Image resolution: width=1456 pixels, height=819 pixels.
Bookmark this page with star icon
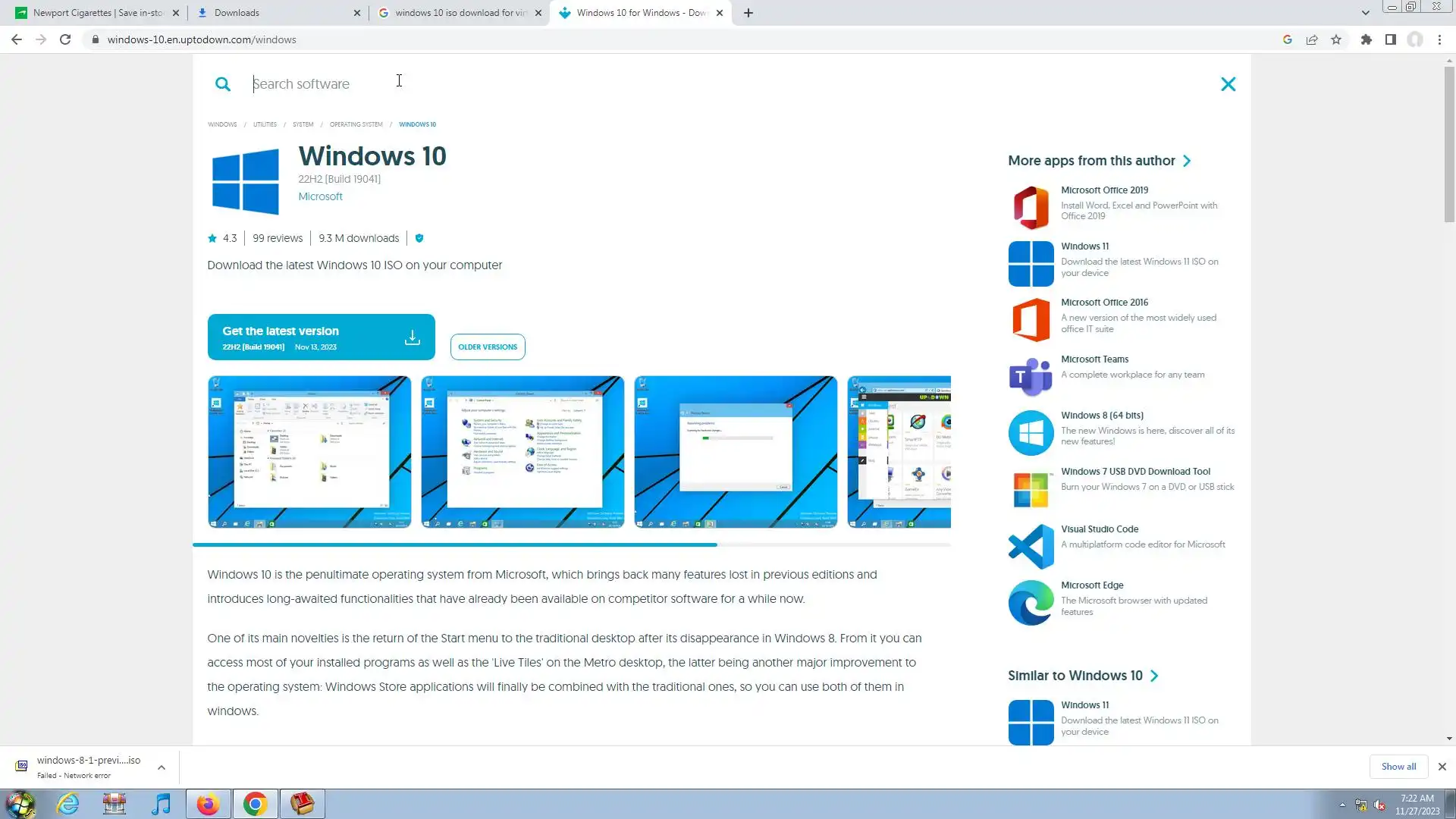pos(1336,39)
